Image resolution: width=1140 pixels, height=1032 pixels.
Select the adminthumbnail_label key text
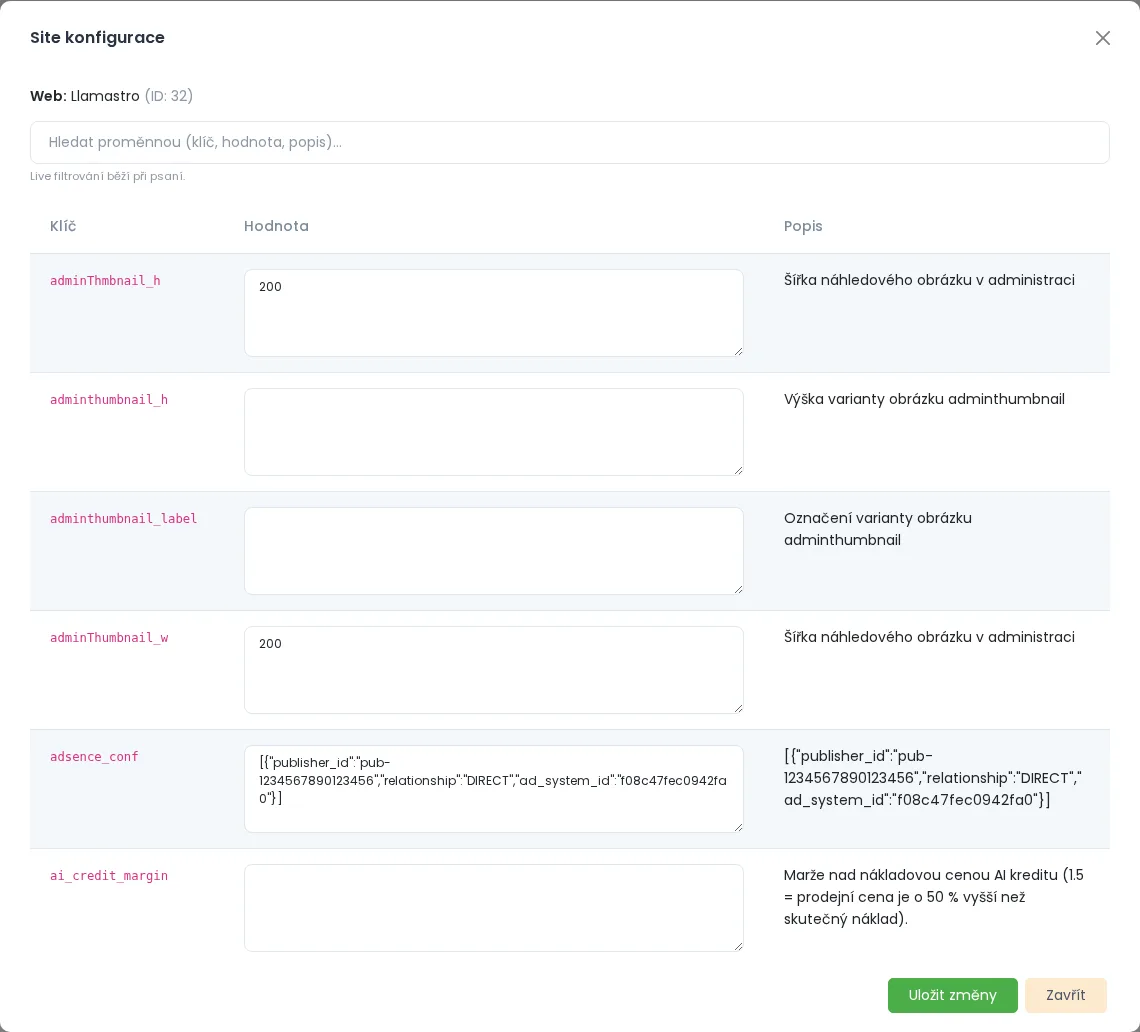click(124, 519)
